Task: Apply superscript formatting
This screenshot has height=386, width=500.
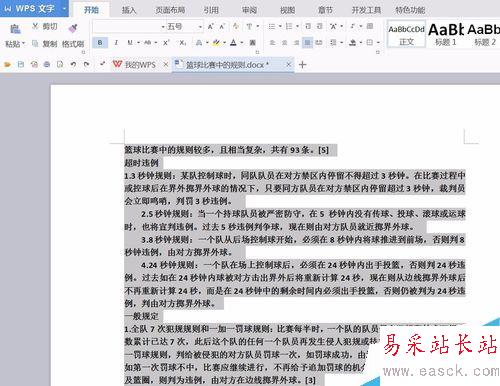Action: click(166, 43)
